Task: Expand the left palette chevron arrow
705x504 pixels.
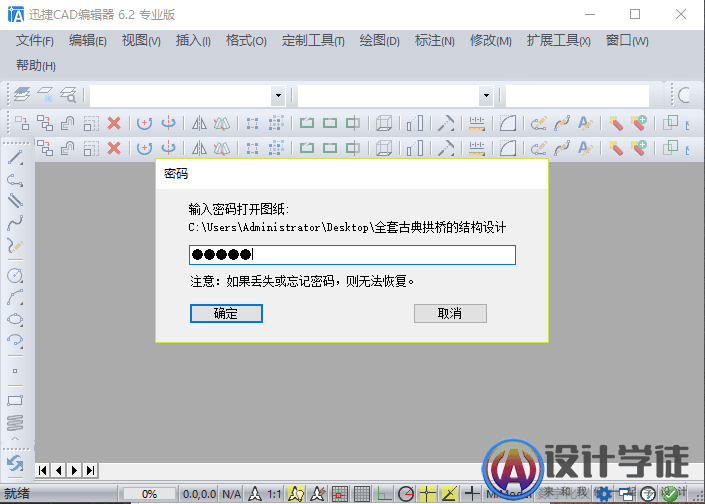Action: click(15, 438)
